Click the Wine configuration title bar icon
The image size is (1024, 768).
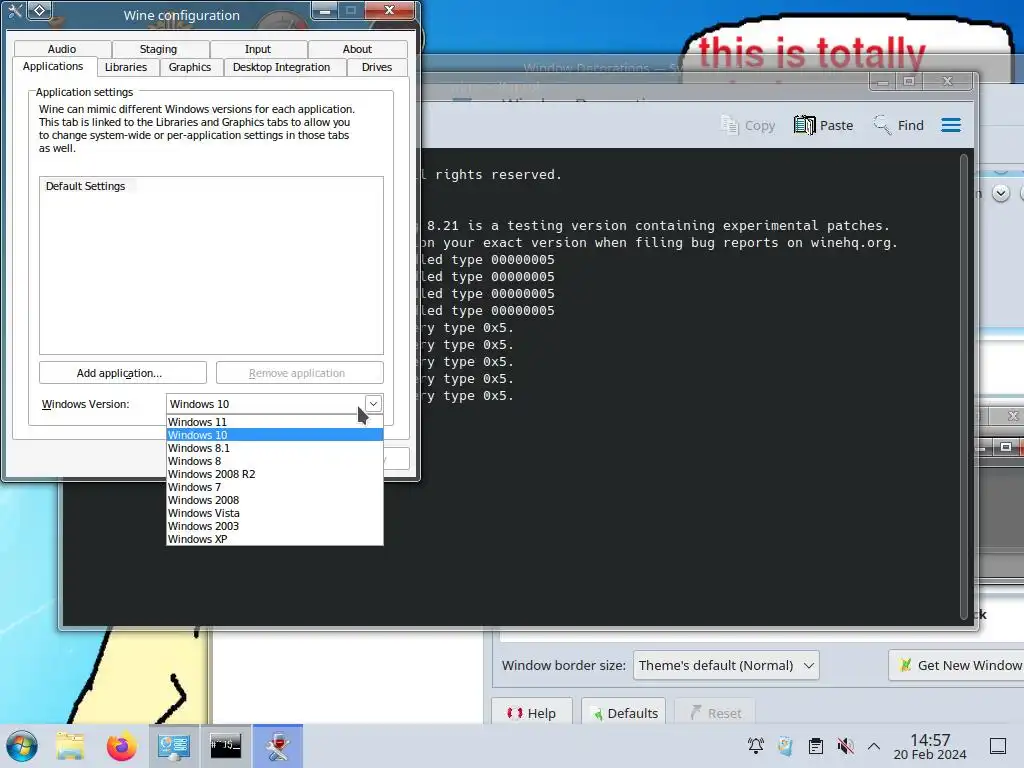(16, 11)
